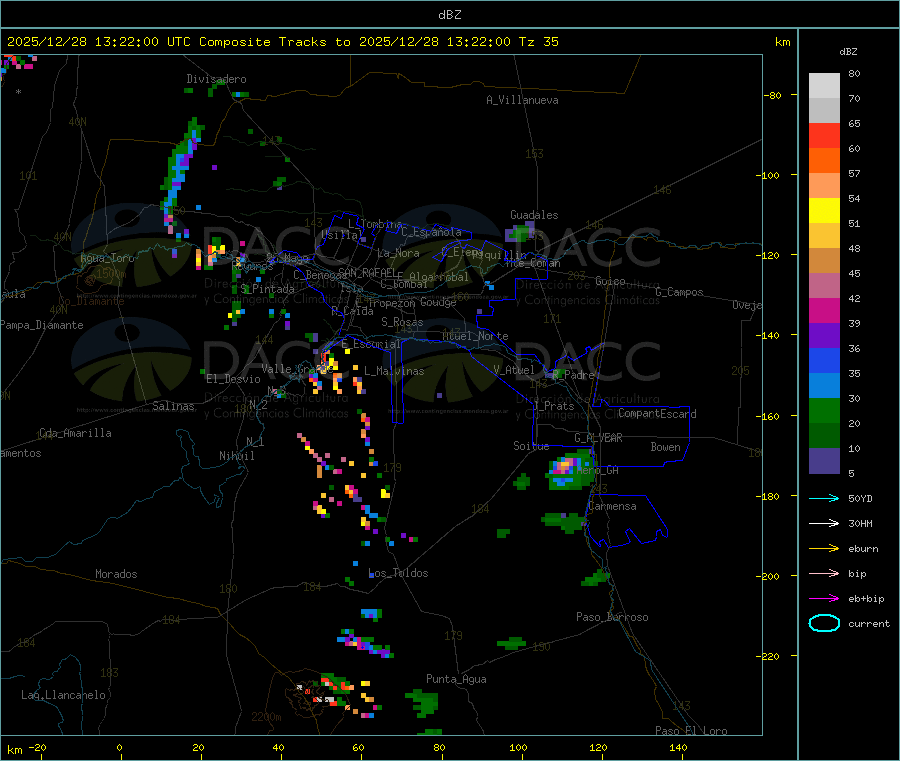This screenshot has width=900, height=761.
Task: Click the blue 35–36 dBZ swatch
Action: point(824,360)
